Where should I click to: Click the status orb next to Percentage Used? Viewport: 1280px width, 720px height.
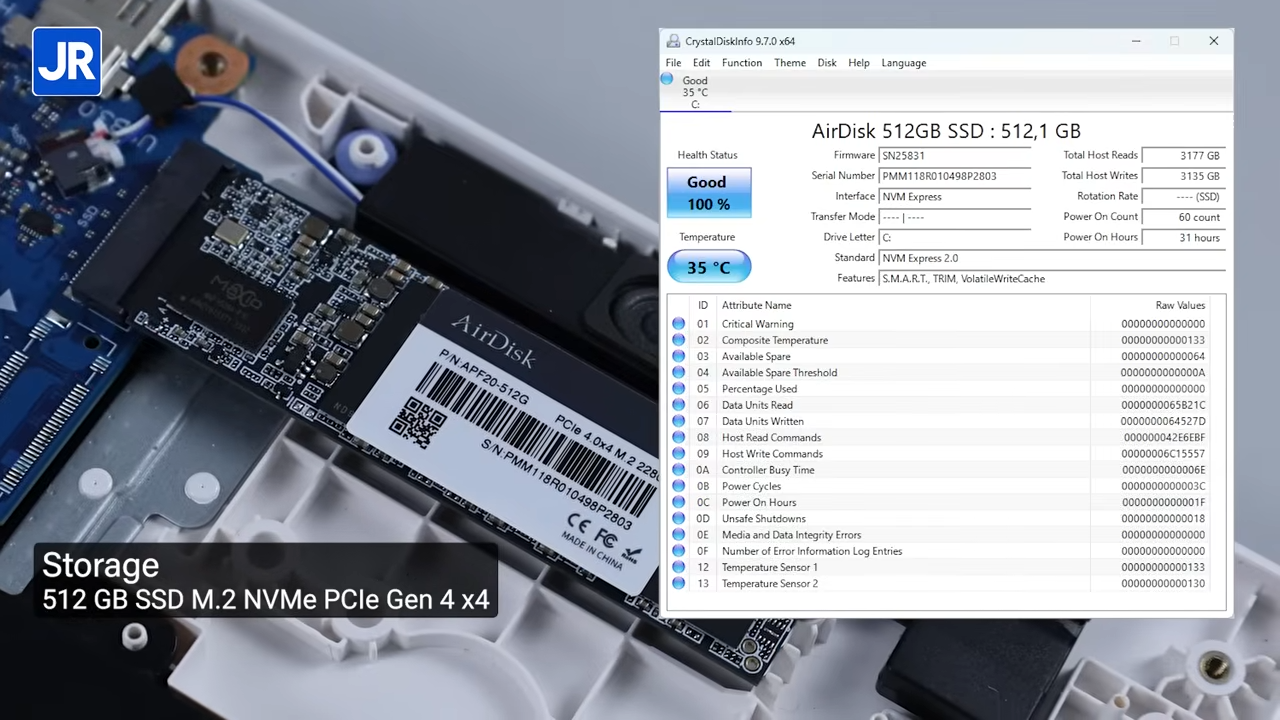pos(679,389)
